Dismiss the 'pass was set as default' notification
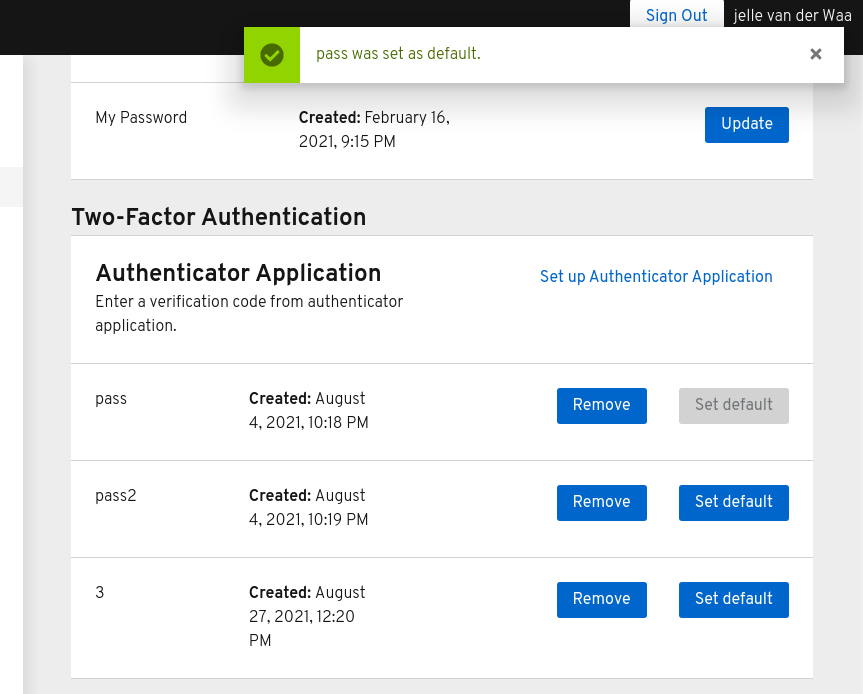 coord(815,54)
